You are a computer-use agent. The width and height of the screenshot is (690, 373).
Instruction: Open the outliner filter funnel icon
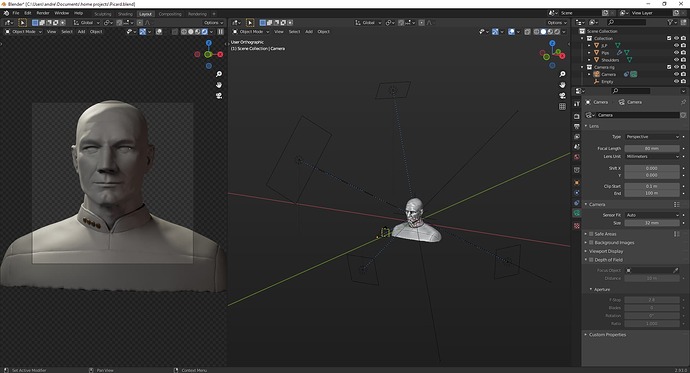click(x=670, y=22)
